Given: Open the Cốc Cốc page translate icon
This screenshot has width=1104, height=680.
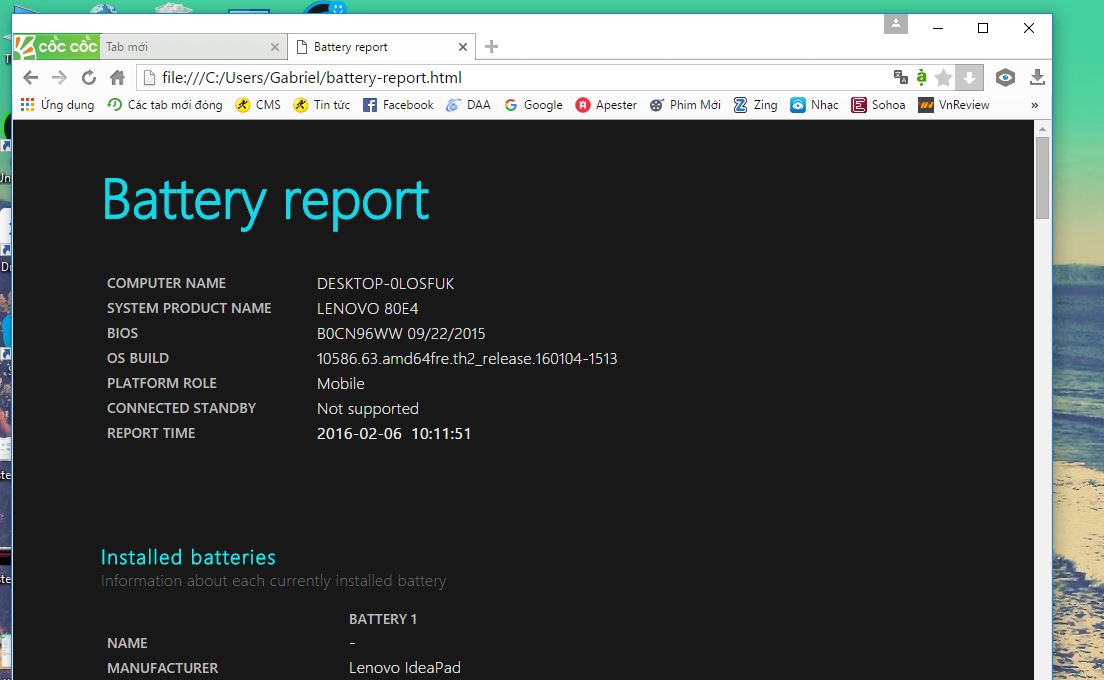Looking at the screenshot, I should pos(899,77).
